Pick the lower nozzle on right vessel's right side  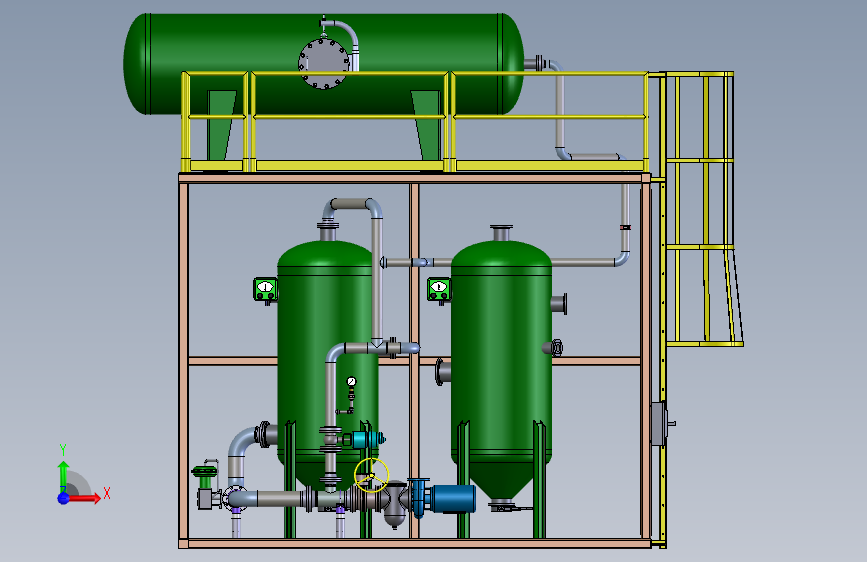553,347
